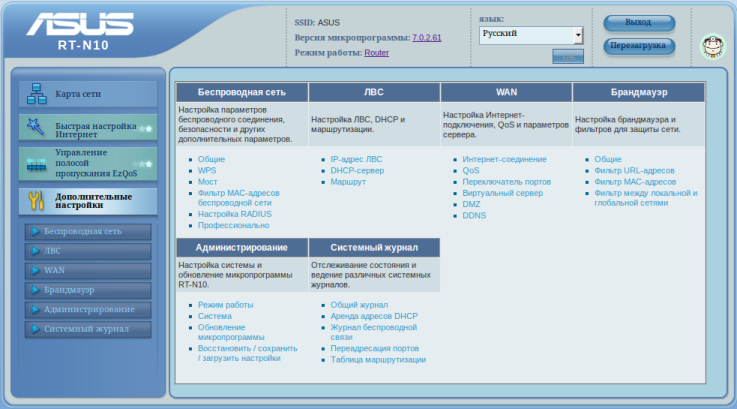Click the wrench tools icon
737x409 pixels.
(x=36, y=201)
